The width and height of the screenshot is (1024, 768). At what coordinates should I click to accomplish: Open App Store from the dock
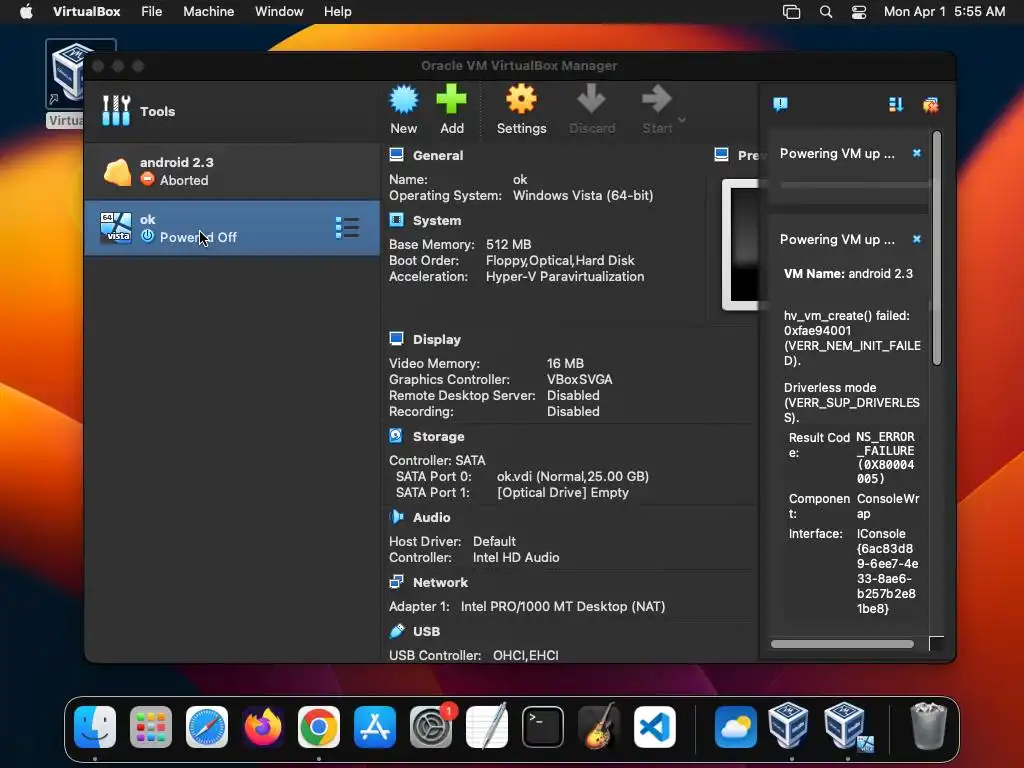(375, 727)
